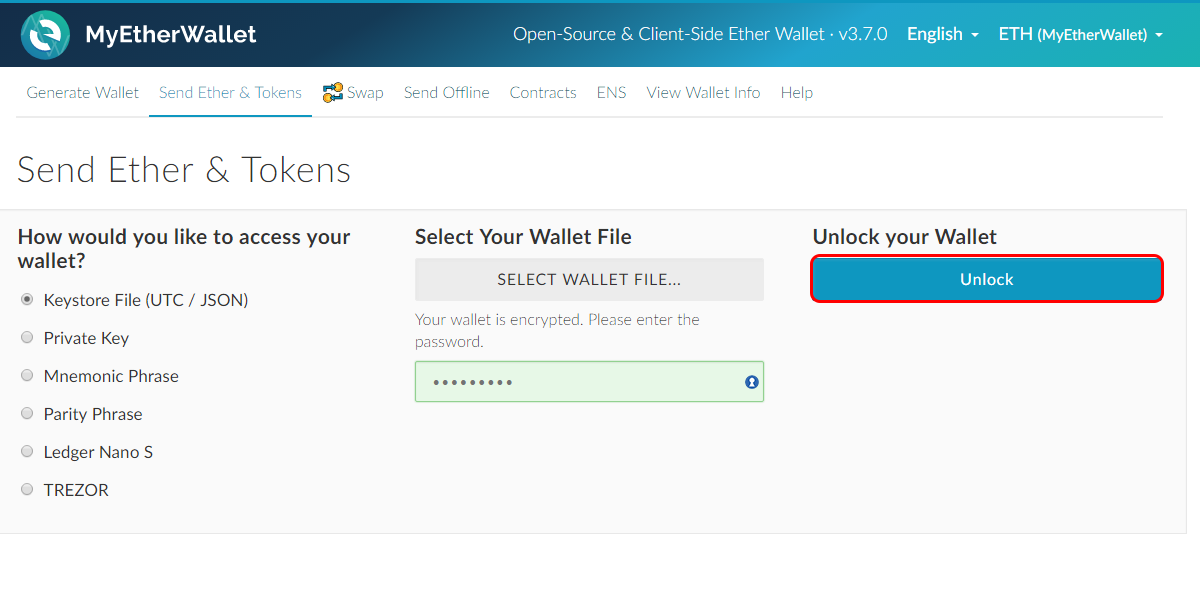Click the password manager key icon in password field
Screen dimensions: 1200x609
click(x=752, y=382)
